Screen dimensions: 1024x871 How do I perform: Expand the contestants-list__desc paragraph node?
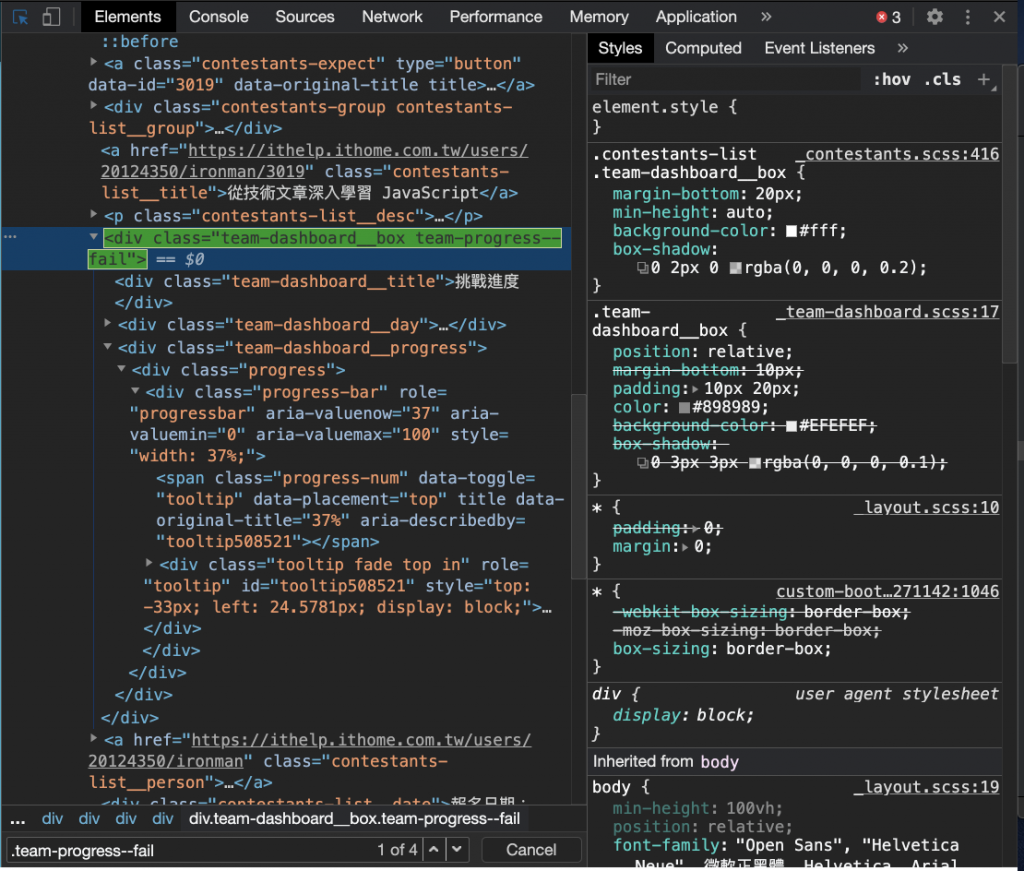pos(93,214)
